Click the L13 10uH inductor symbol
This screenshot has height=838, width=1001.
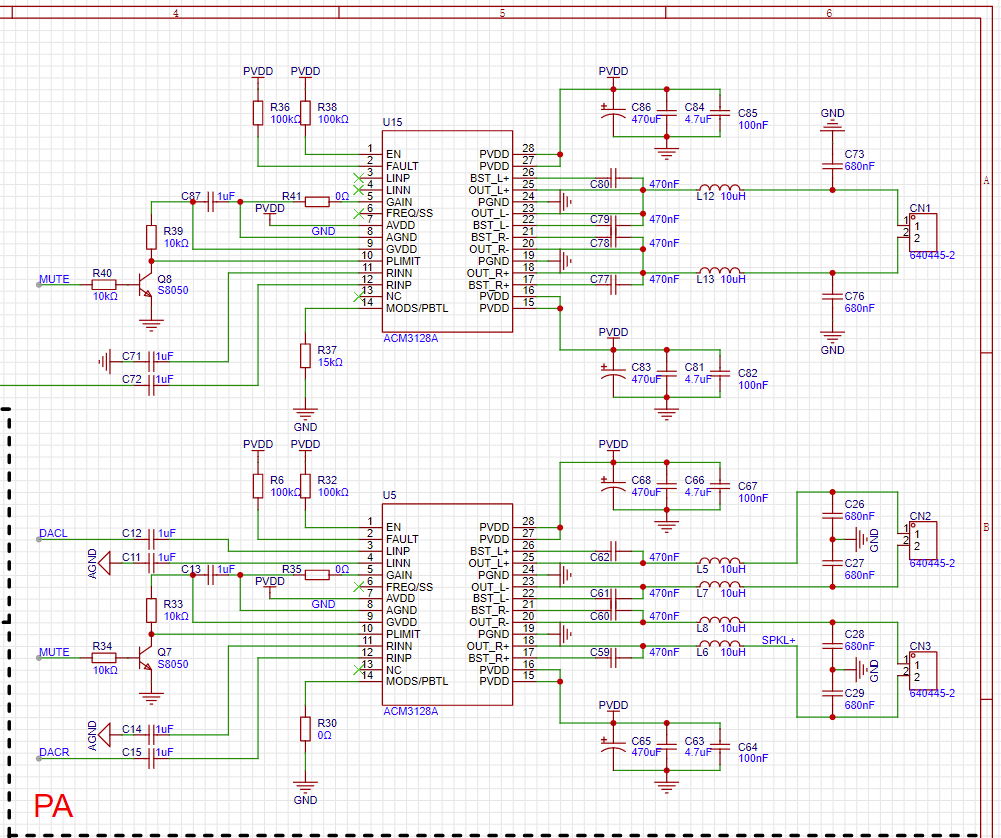(720, 270)
